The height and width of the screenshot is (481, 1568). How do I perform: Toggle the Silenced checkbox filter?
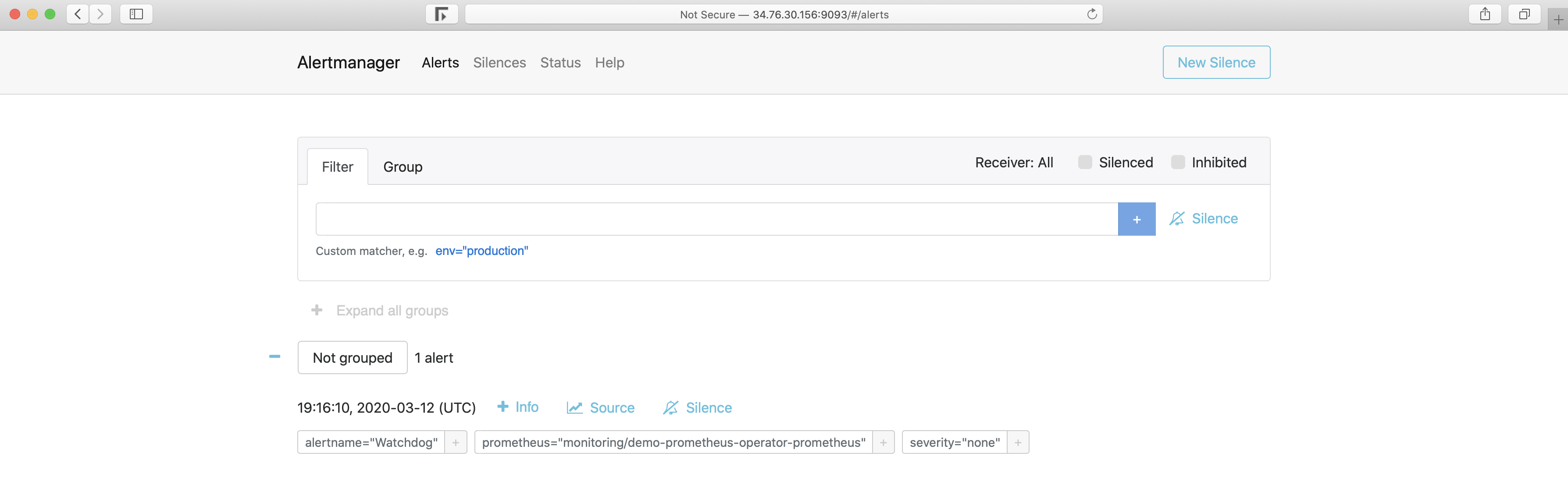[x=1084, y=162]
